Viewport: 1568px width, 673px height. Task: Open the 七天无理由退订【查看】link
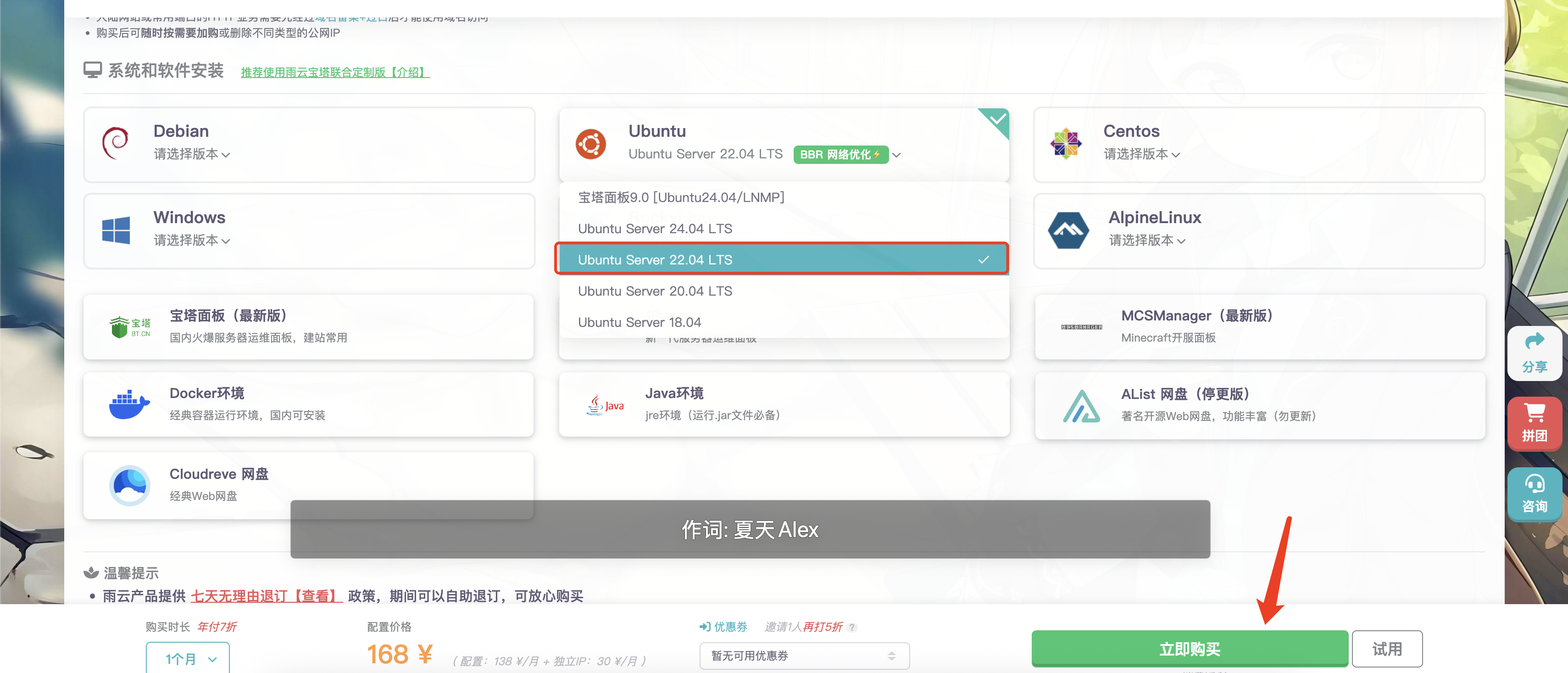pos(267,596)
